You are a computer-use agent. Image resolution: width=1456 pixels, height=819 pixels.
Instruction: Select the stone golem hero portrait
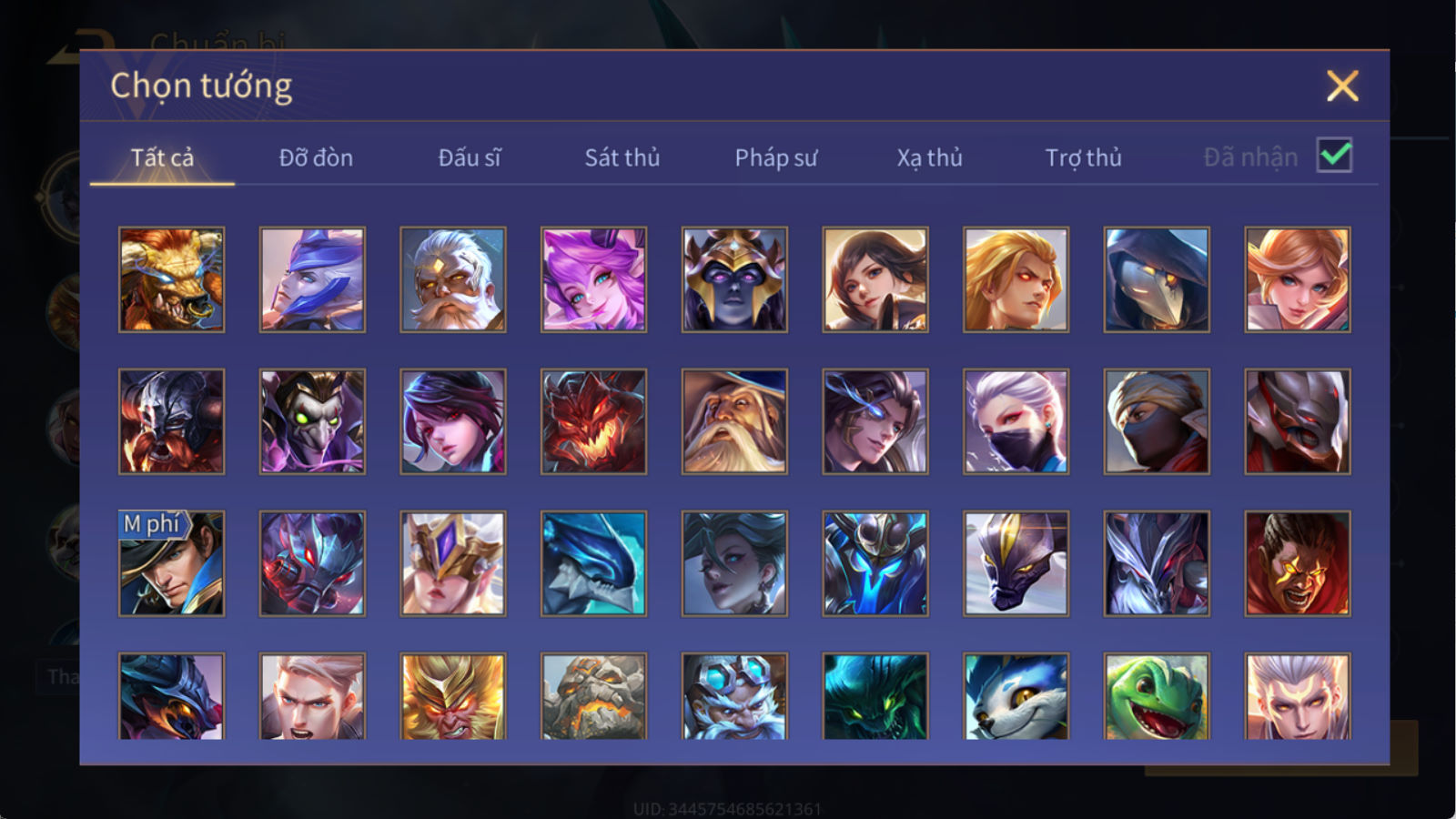[x=593, y=696]
